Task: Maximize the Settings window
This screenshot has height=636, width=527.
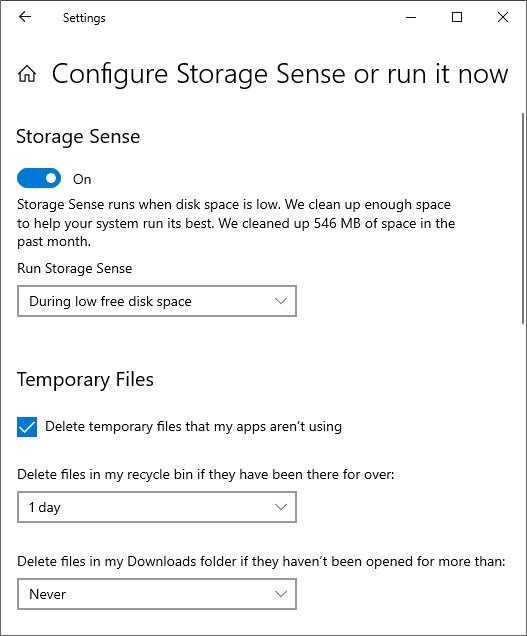Action: (x=457, y=17)
